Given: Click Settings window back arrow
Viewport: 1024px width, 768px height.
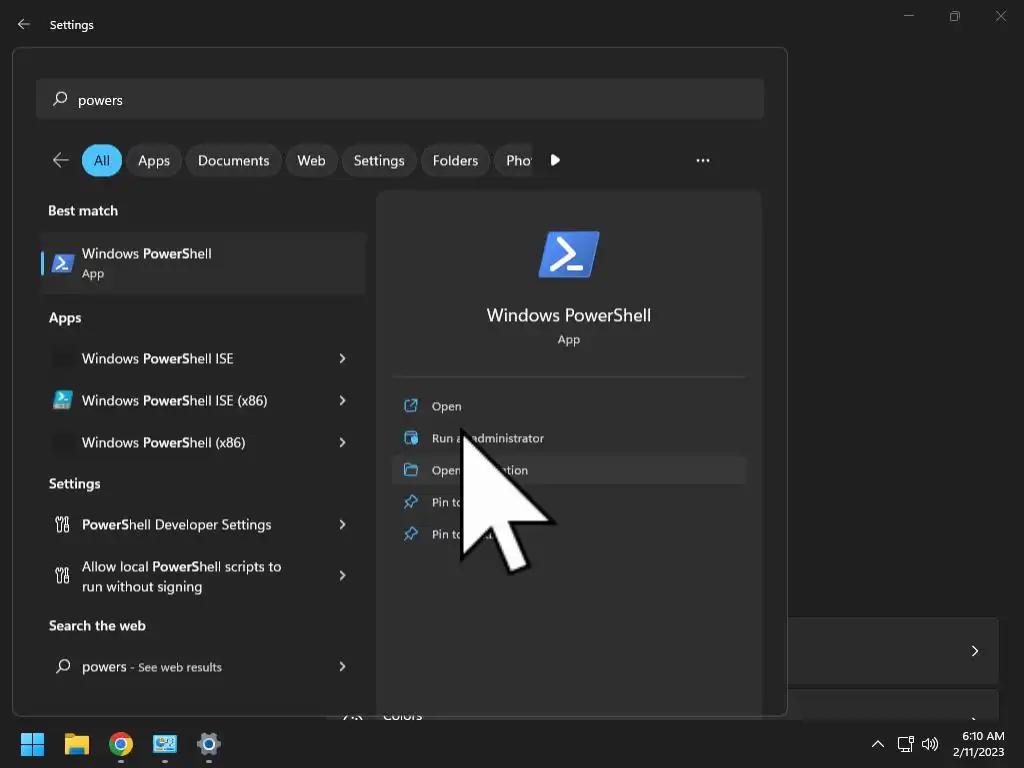Looking at the screenshot, I should tap(24, 24).
